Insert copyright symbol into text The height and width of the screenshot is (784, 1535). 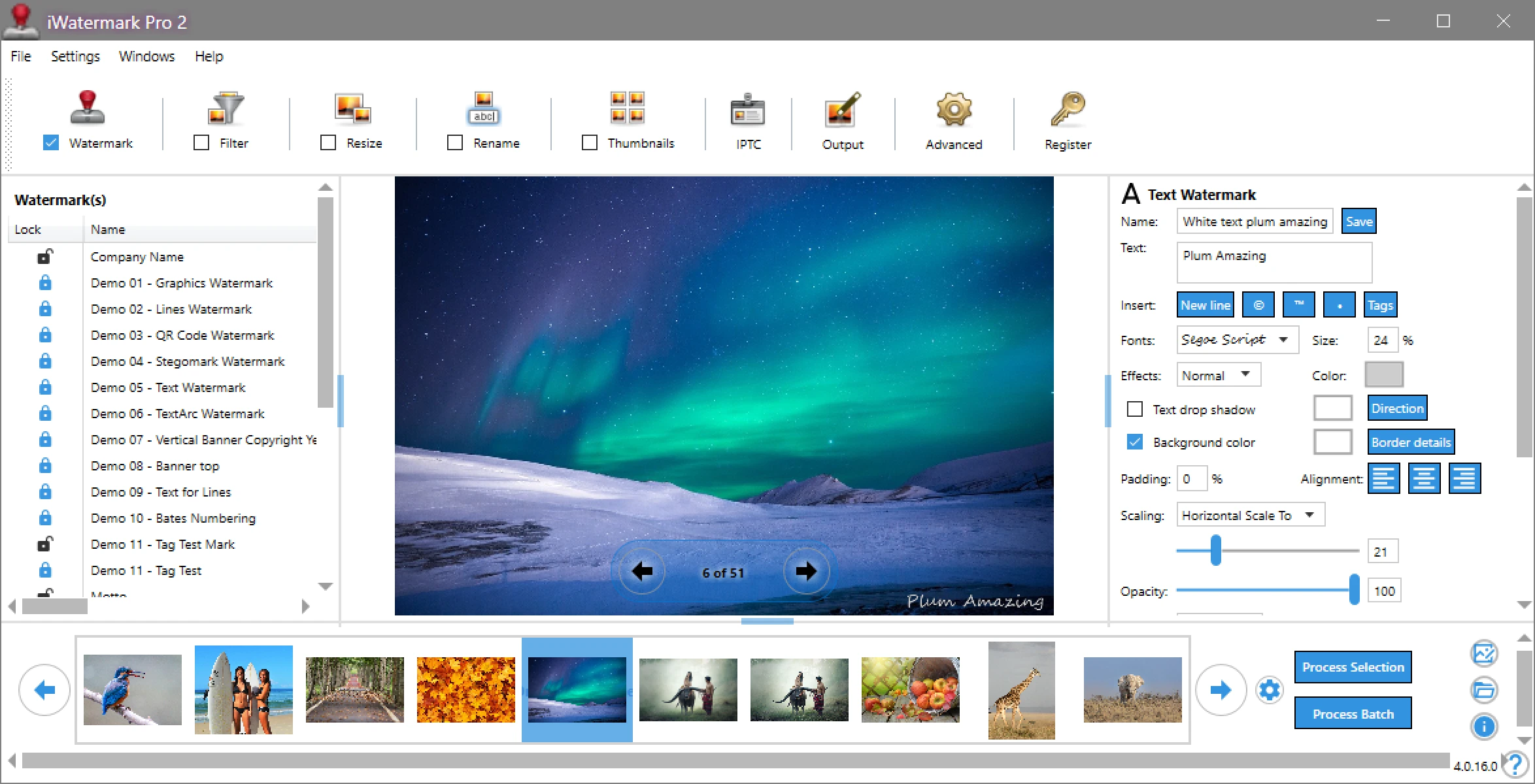1258,305
